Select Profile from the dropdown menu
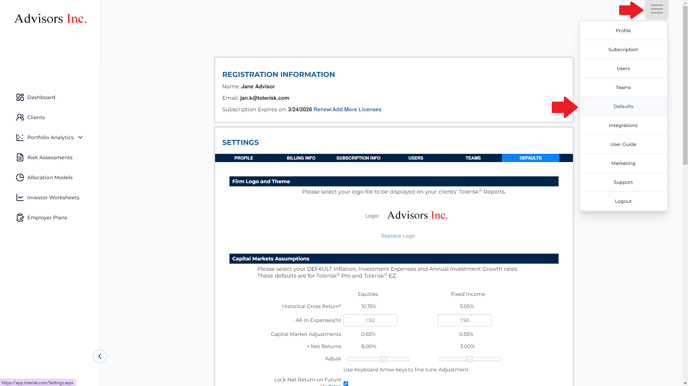The height and width of the screenshot is (386, 688). 623,31
